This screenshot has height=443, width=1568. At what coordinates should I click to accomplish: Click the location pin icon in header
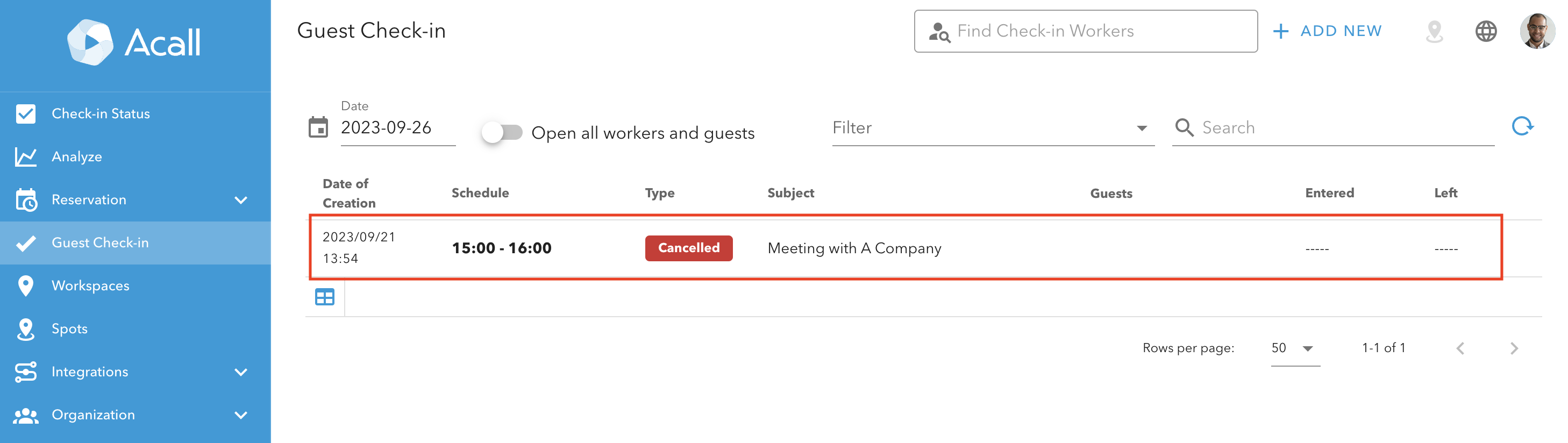[x=1435, y=31]
